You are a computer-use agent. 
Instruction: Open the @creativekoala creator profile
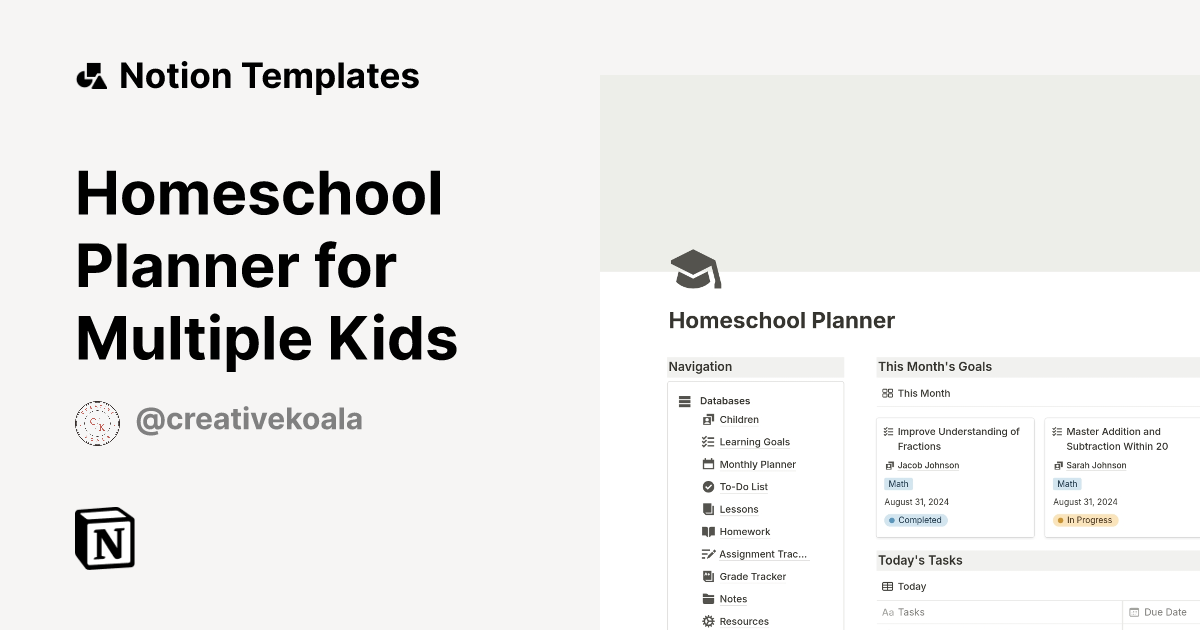point(248,419)
